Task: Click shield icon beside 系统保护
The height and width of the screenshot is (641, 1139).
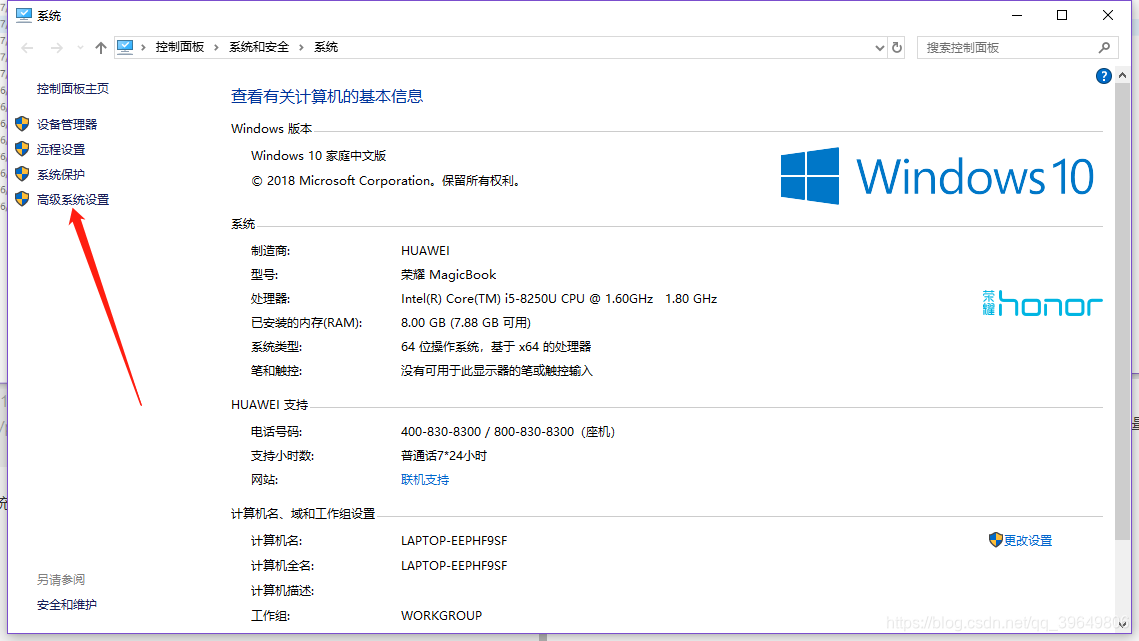Action: click(23, 174)
